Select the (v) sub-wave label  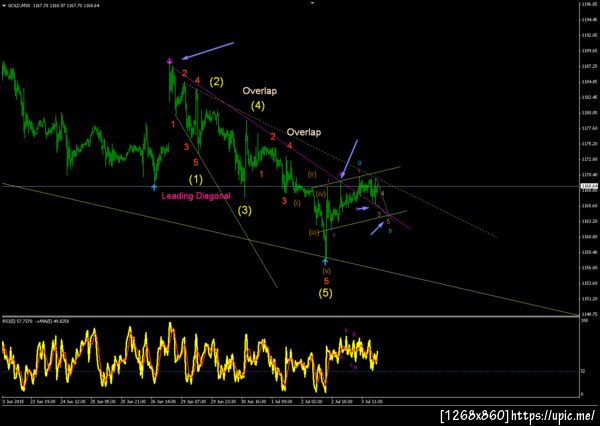326,271
